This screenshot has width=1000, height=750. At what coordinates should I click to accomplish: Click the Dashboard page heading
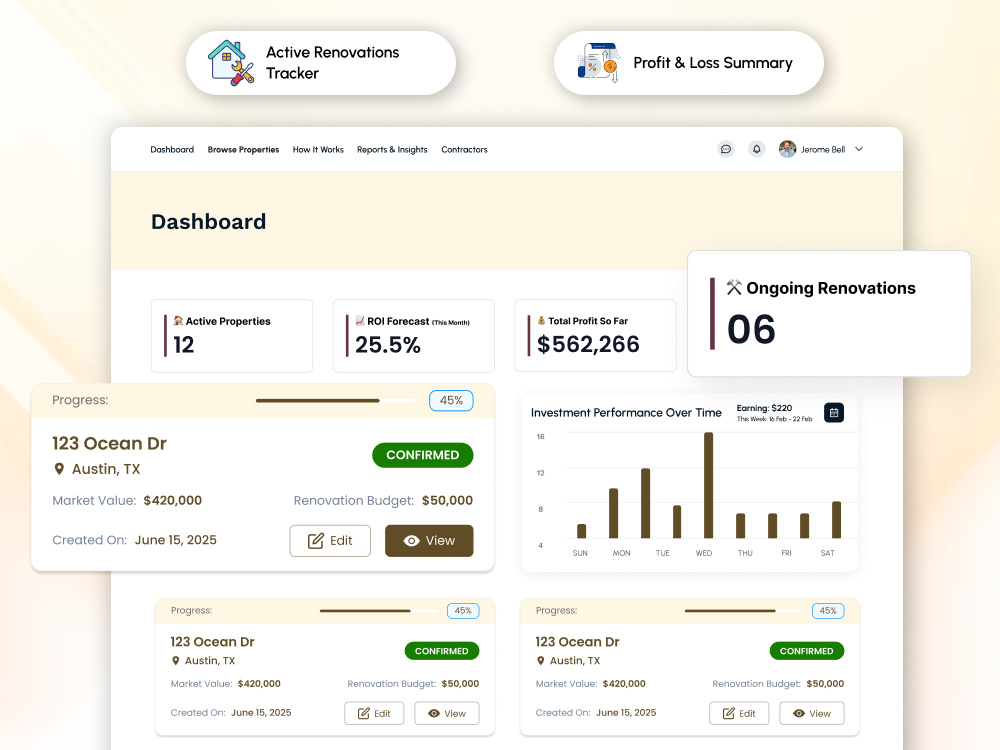pos(209,221)
